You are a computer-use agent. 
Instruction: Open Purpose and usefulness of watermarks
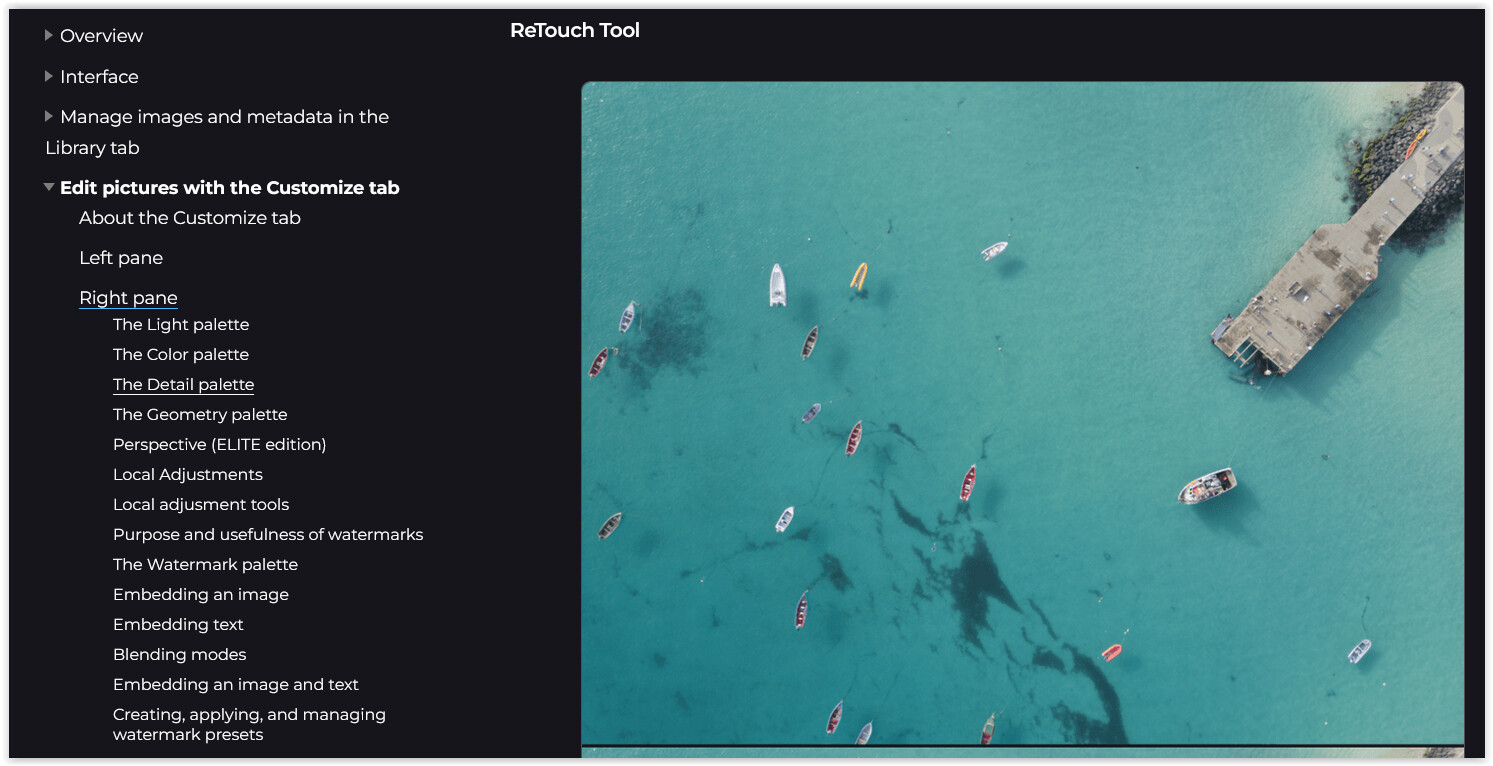268,535
